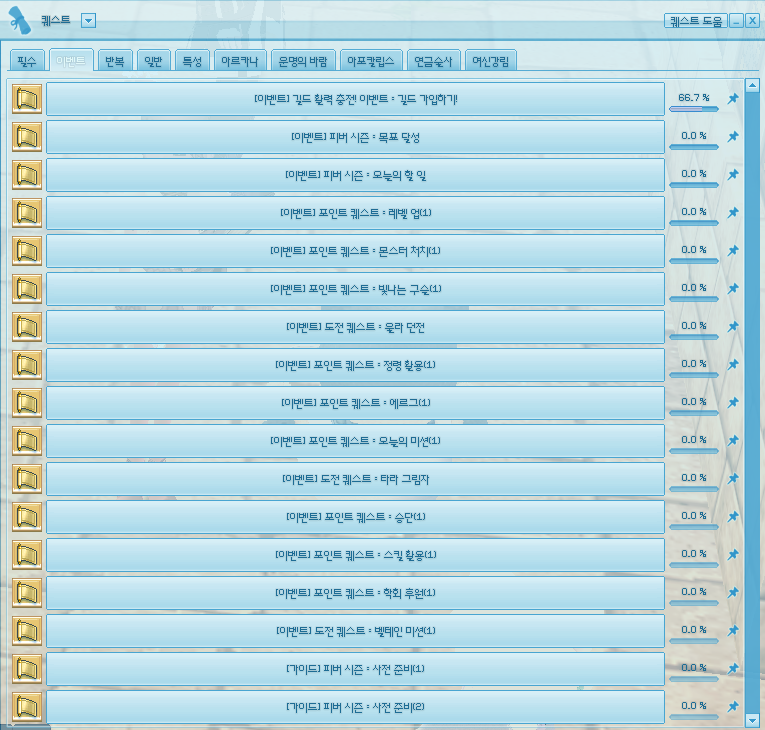Open the 연금술사 tab
This screenshot has width=765, height=730.
coord(433,61)
